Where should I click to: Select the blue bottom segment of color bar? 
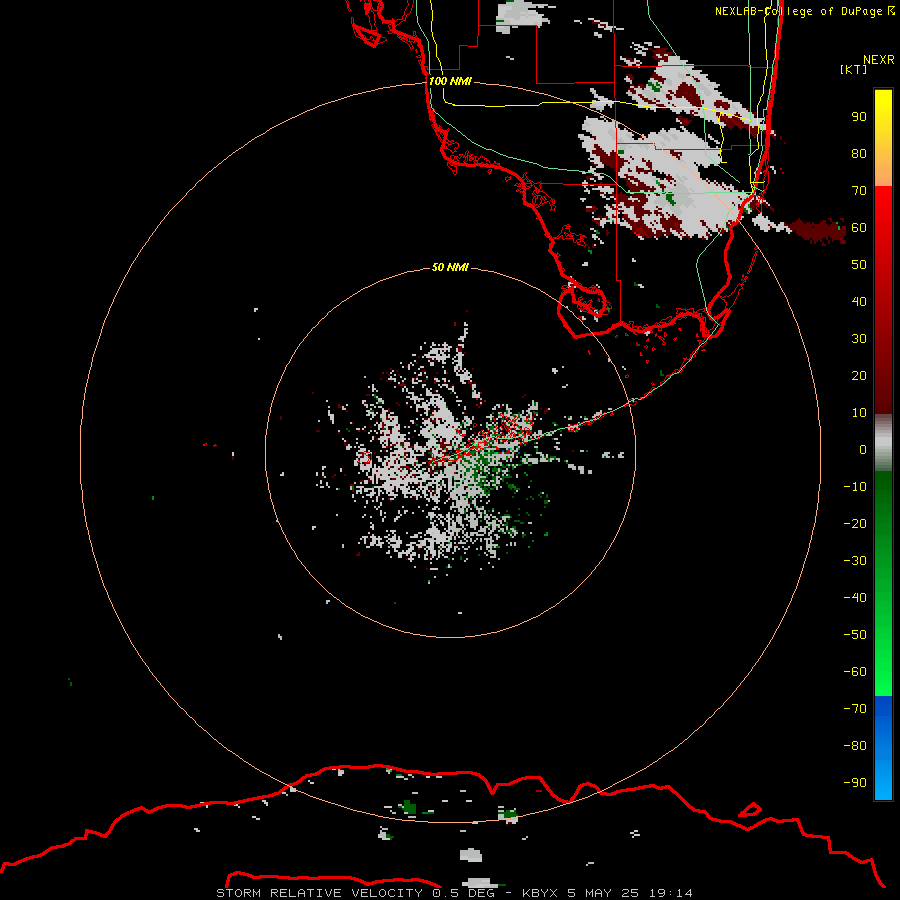[883, 748]
